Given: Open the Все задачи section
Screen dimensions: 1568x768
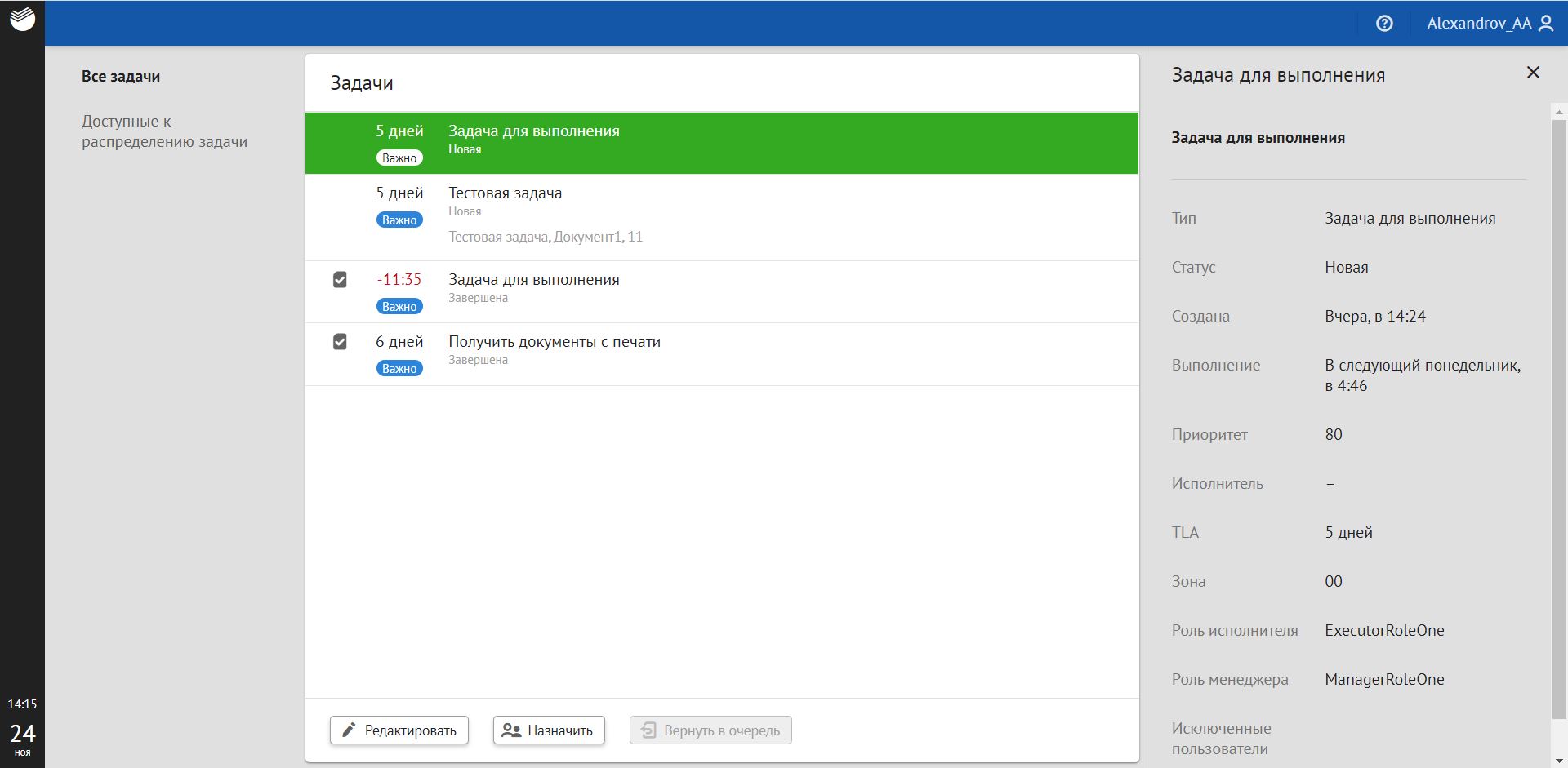Looking at the screenshot, I should [x=121, y=77].
